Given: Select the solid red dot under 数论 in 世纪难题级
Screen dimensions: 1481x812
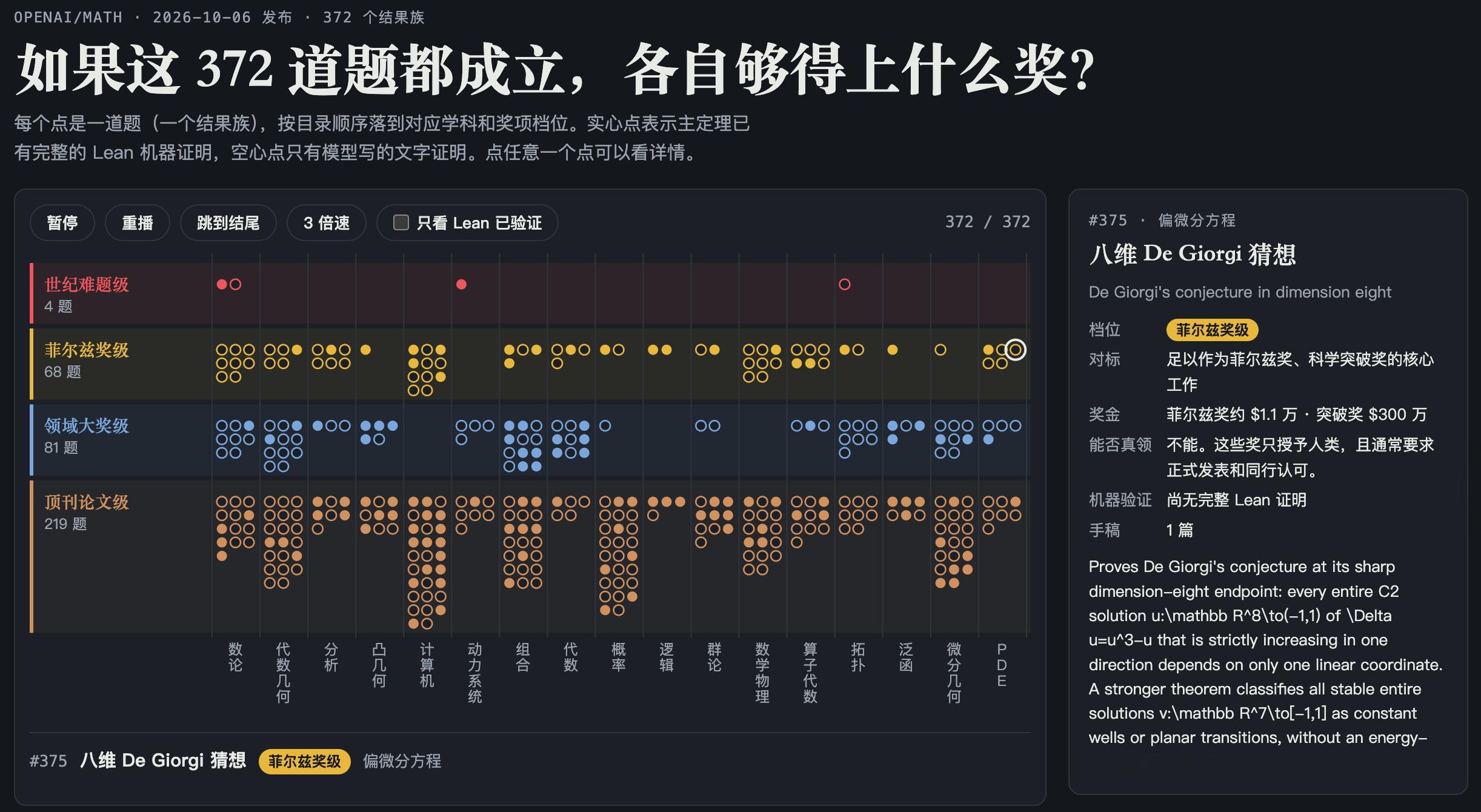Looking at the screenshot, I should click(x=222, y=284).
